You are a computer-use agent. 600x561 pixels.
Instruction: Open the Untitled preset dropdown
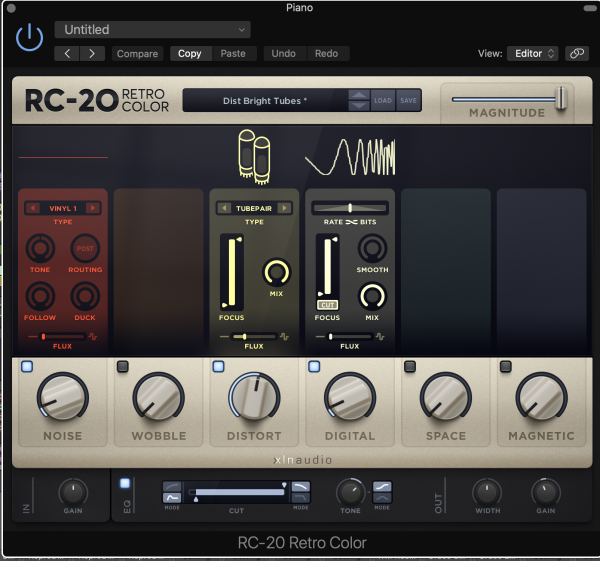[152, 30]
